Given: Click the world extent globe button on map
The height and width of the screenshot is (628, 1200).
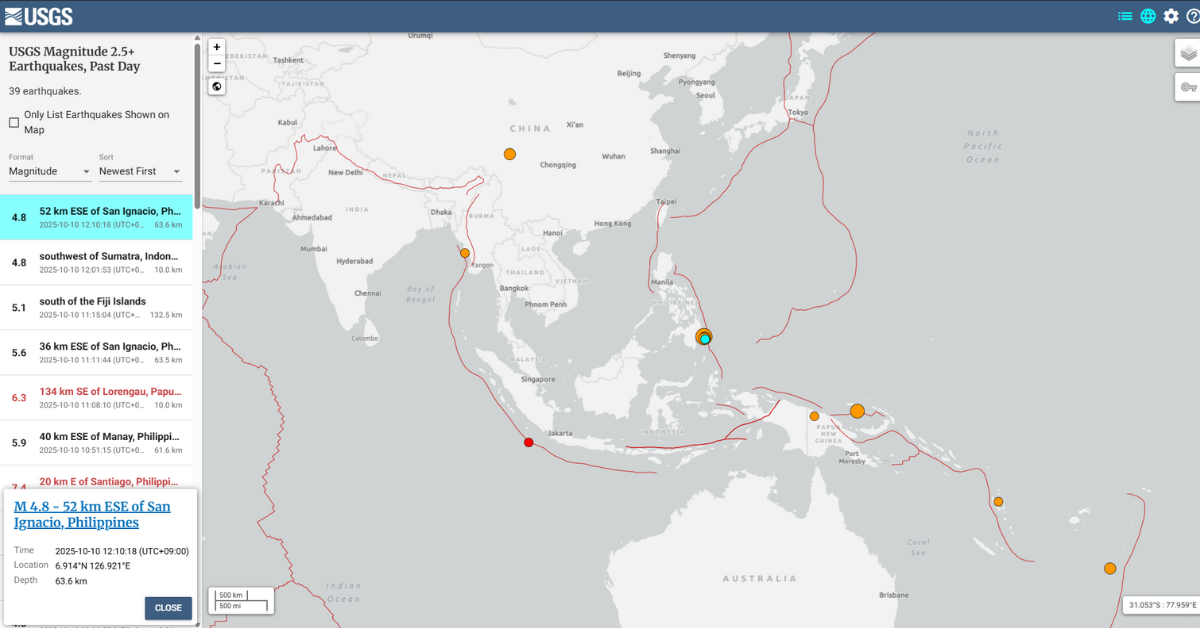Looking at the screenshot, I should (x=217, y=86).
